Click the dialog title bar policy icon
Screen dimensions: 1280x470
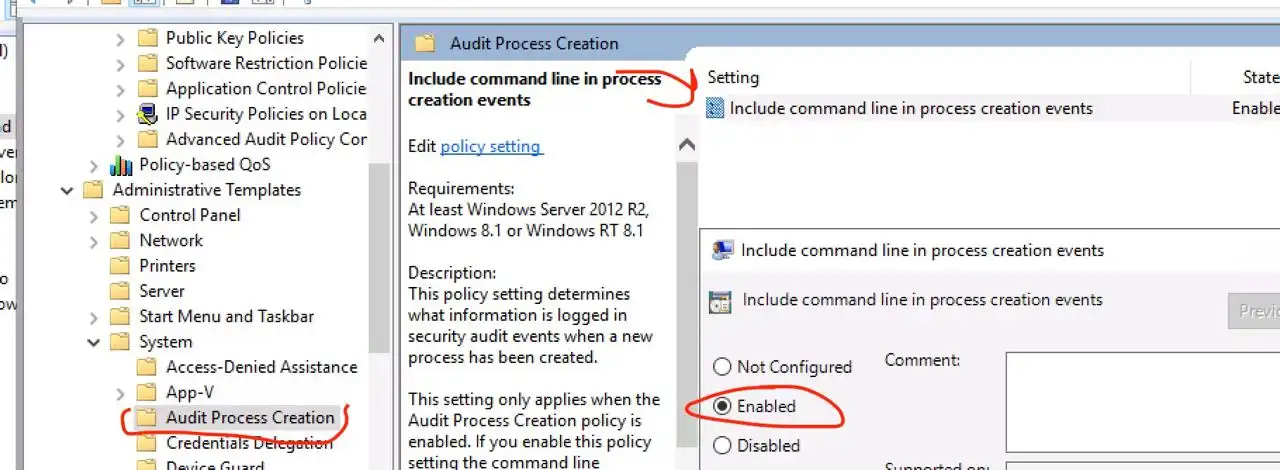(x=722, y=250)
